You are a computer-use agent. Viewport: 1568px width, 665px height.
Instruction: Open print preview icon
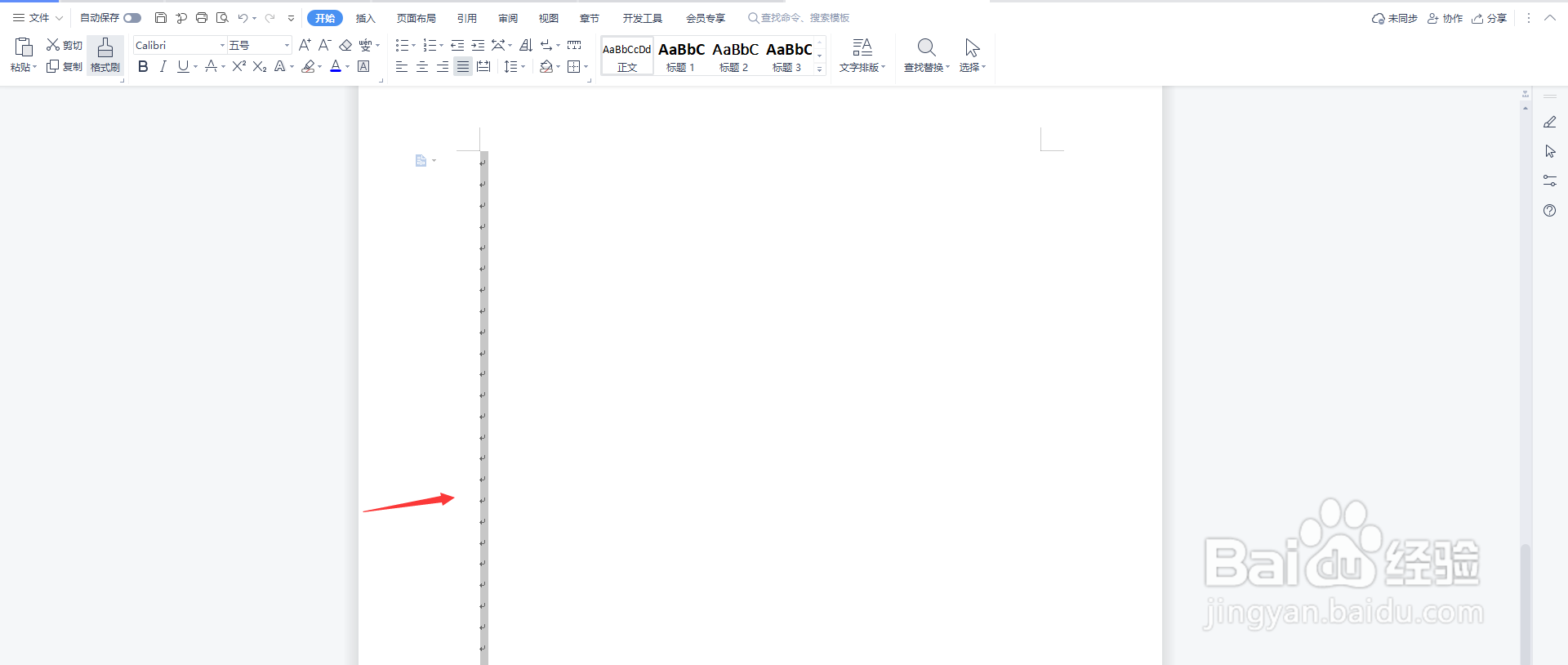[x=222, y=18]
